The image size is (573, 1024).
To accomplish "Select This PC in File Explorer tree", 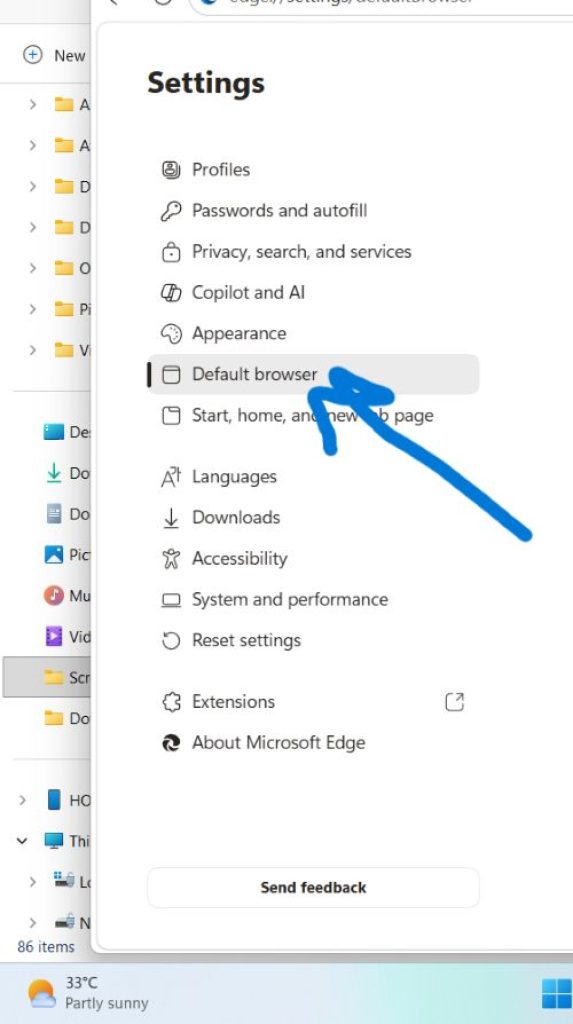I will coord(66,840).
